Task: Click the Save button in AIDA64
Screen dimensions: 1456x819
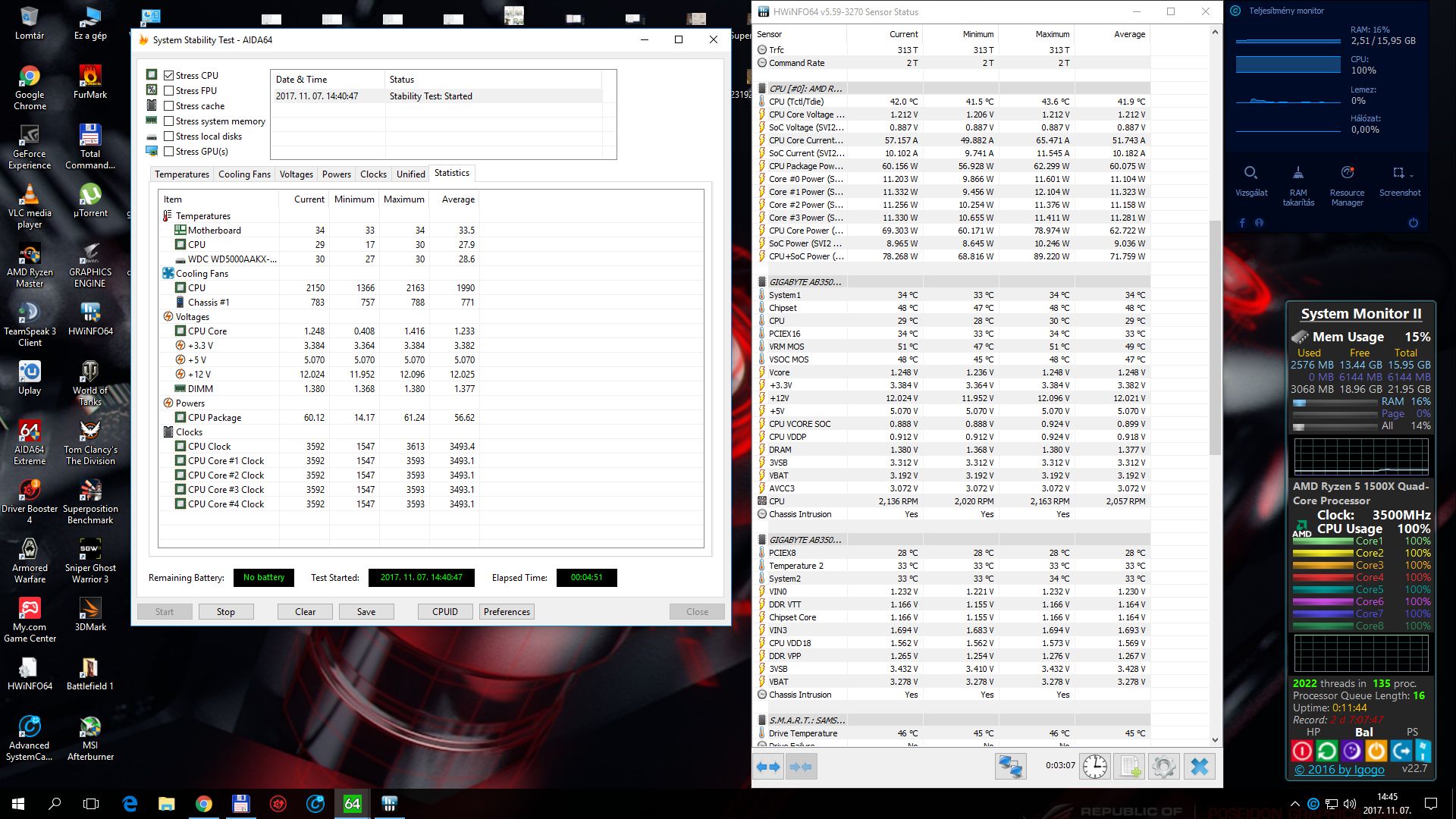Action: tap(366, 612)
